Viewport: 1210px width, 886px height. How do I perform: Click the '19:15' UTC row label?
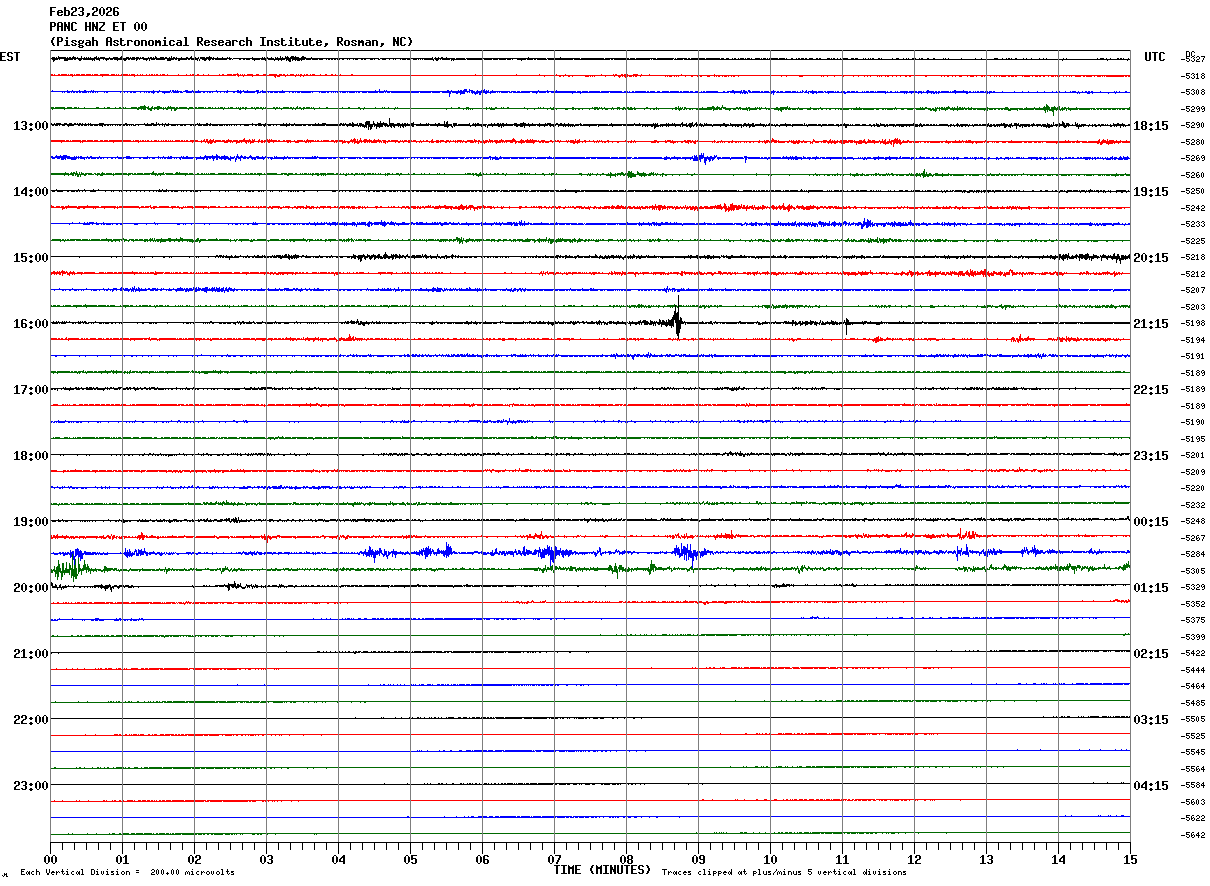click(1151, 192)
